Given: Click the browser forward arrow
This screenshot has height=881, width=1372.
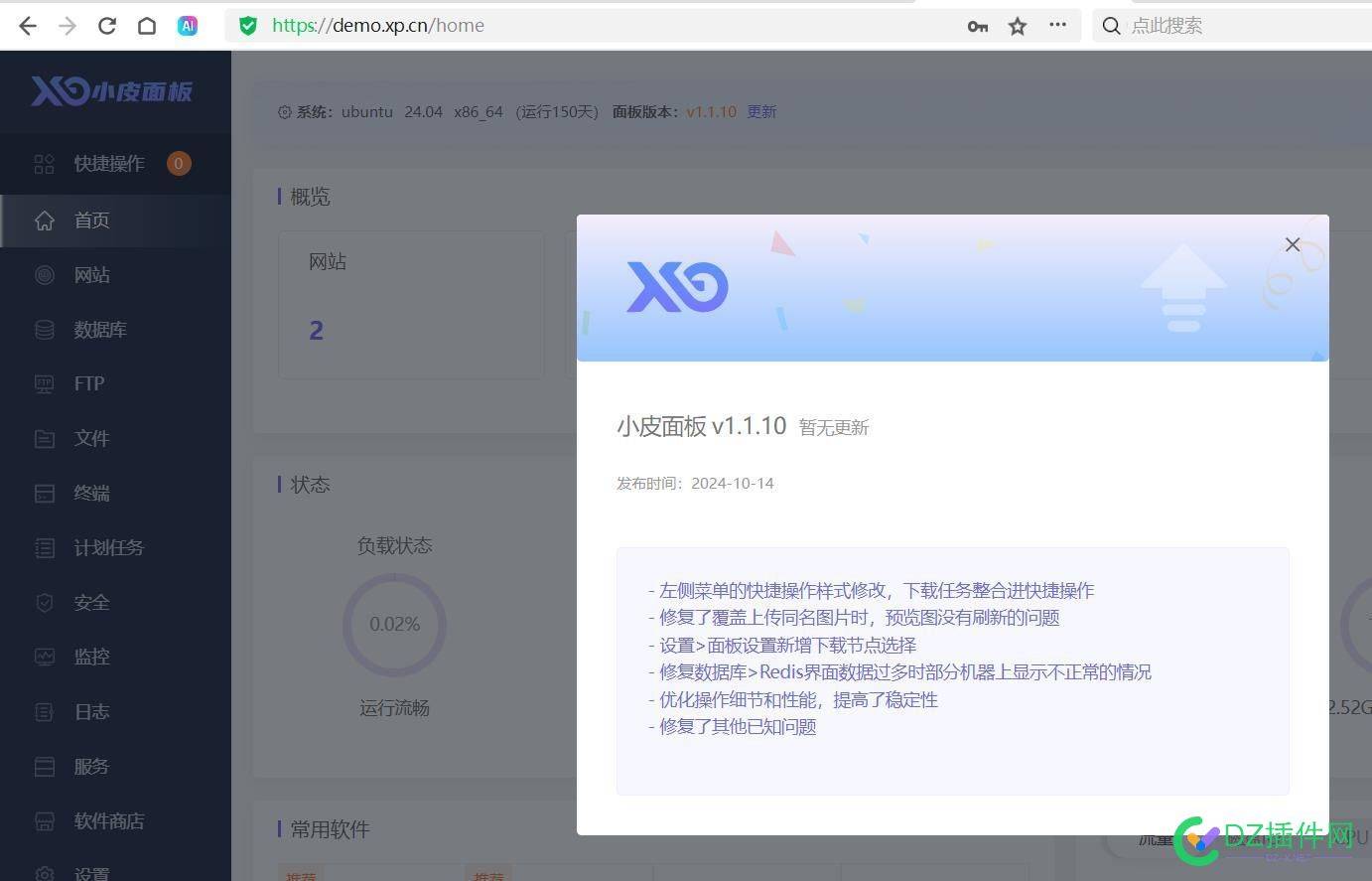Looking at the screenshot, I should pos(68,26).
